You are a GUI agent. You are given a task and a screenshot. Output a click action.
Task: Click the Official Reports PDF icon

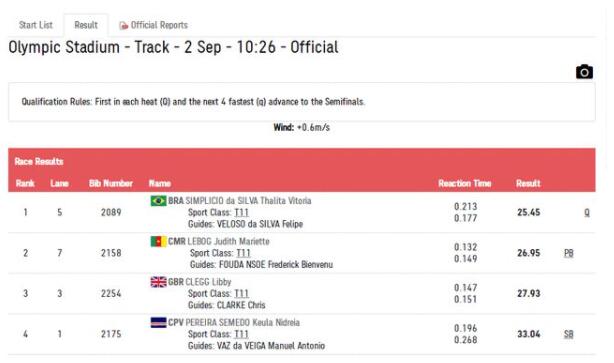124,25
